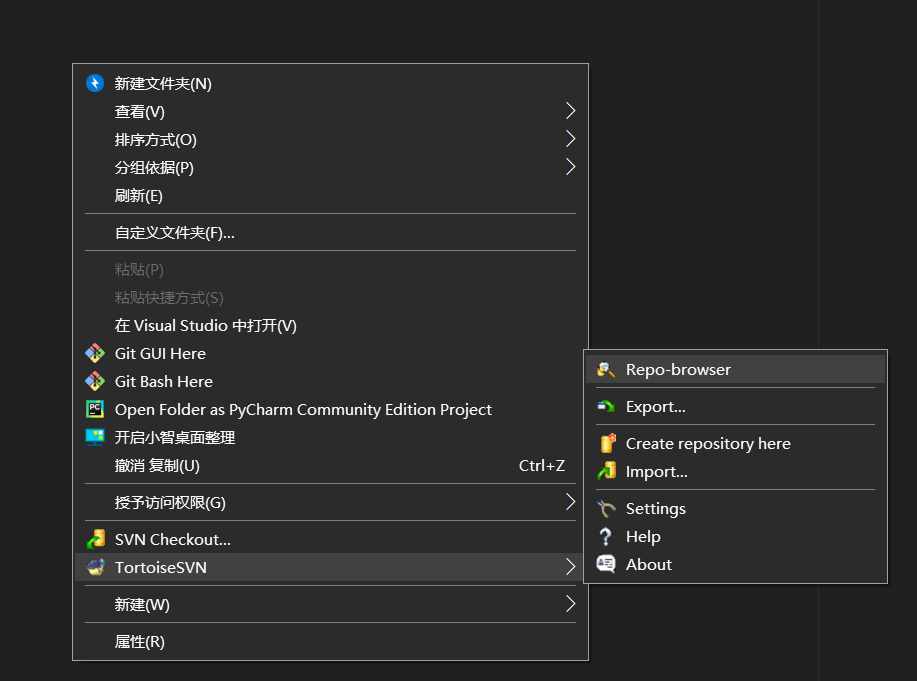
Task: Click the Import icon in submenu
Action: click(606, 471)
